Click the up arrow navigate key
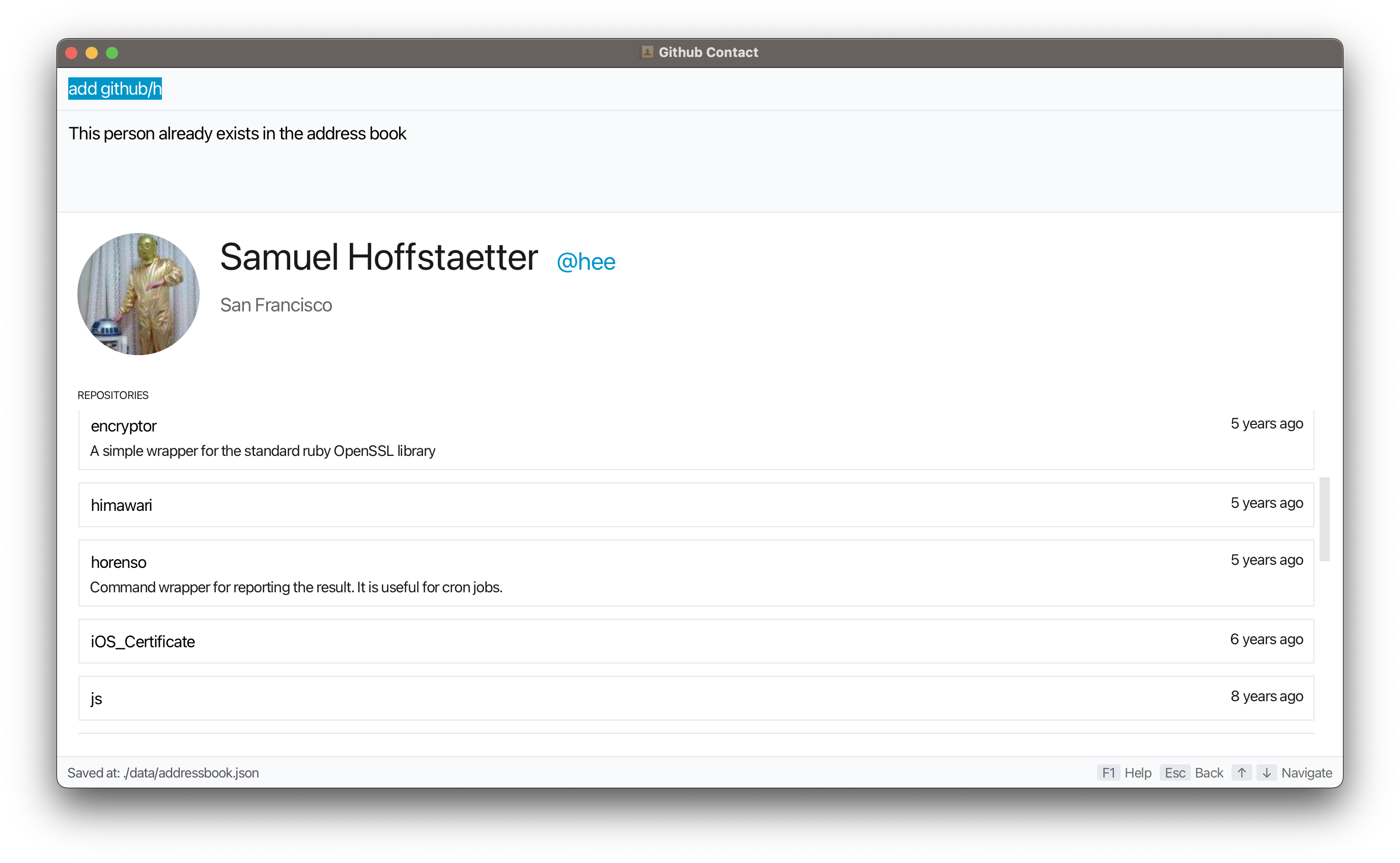The width and height of the screenshot is (1400, 863). pos(1241,773)
